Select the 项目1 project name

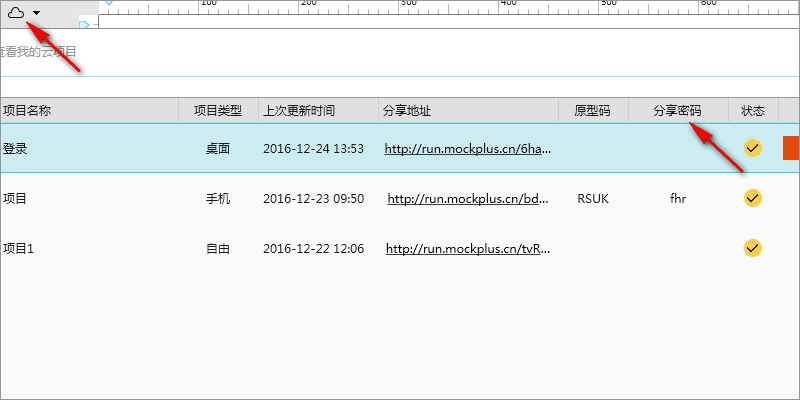[18, 248]
